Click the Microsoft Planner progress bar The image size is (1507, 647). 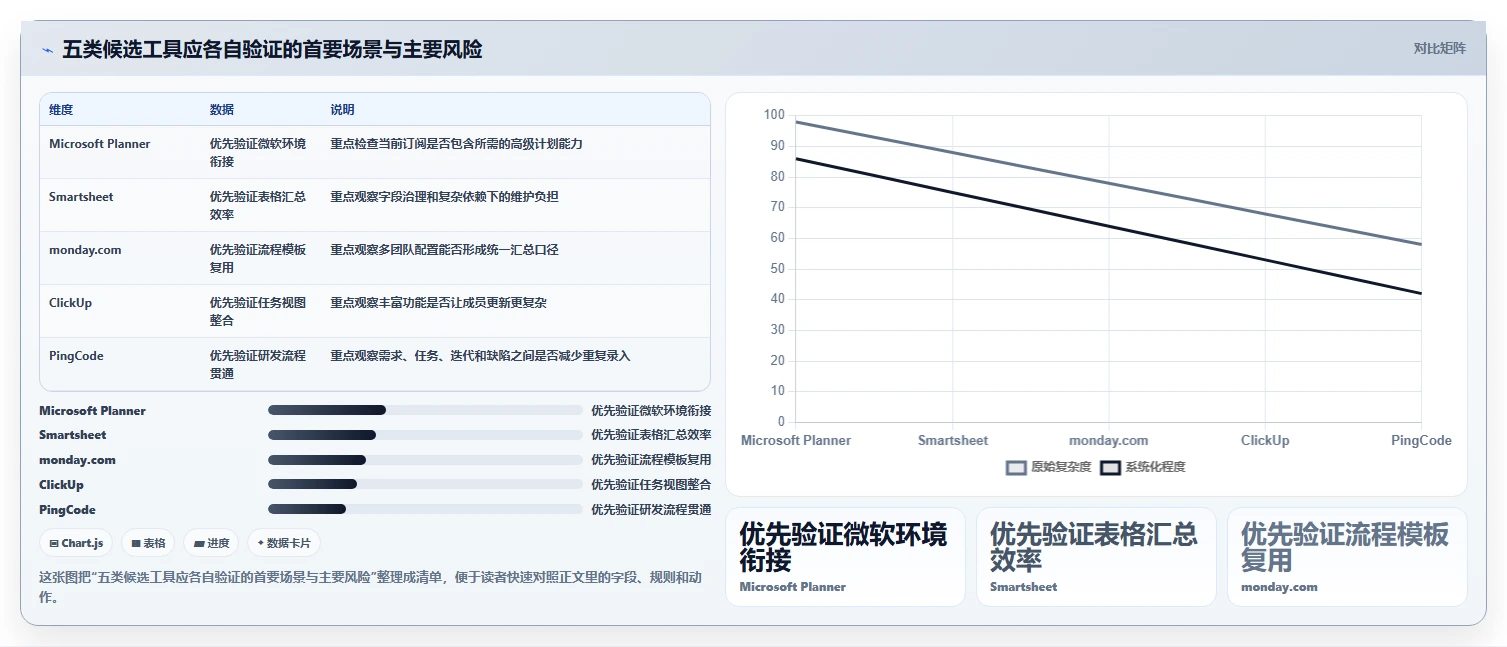(x=425, y=410)
